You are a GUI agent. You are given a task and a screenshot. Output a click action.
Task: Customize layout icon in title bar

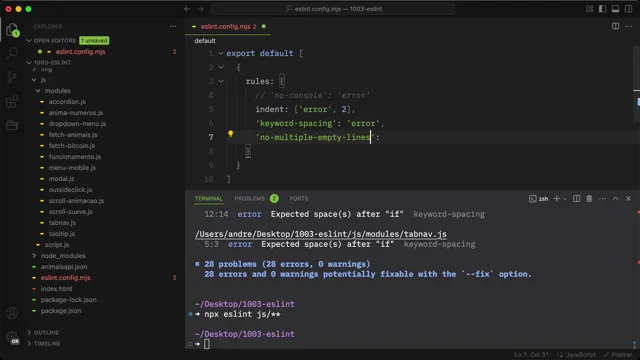point(589,9)
